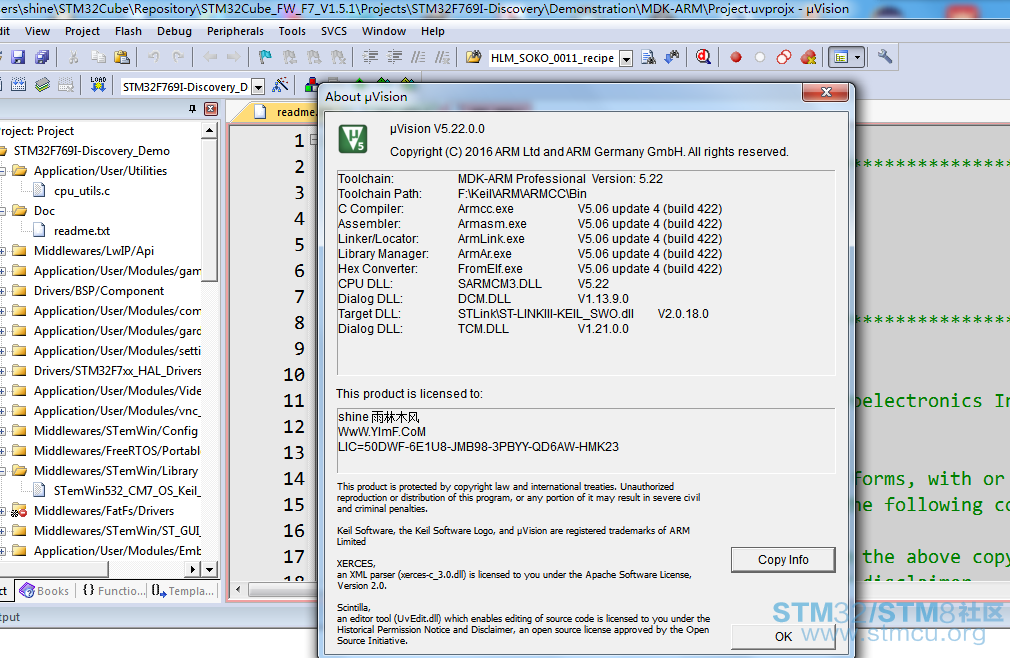Click the Save All icon
The width and height of the screenshot is (1010, 658).
(x=43, y=57)
